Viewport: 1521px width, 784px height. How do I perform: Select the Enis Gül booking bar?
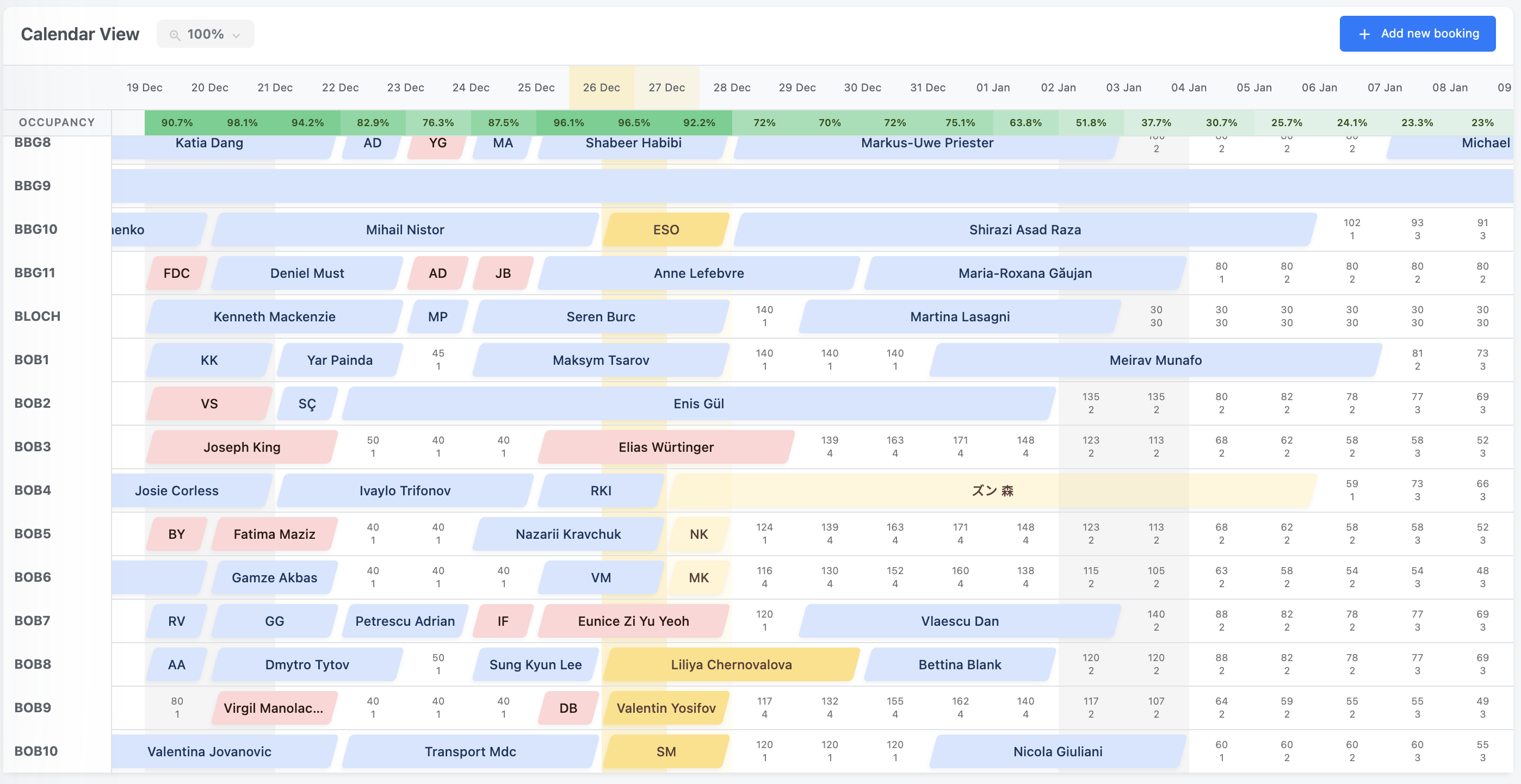(698, 403)
